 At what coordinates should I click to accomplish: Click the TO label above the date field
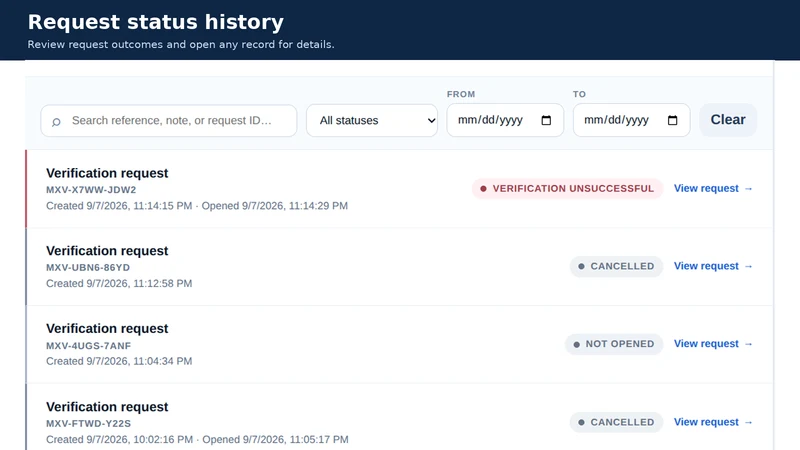pyautogui.click(x=579, y=94)
